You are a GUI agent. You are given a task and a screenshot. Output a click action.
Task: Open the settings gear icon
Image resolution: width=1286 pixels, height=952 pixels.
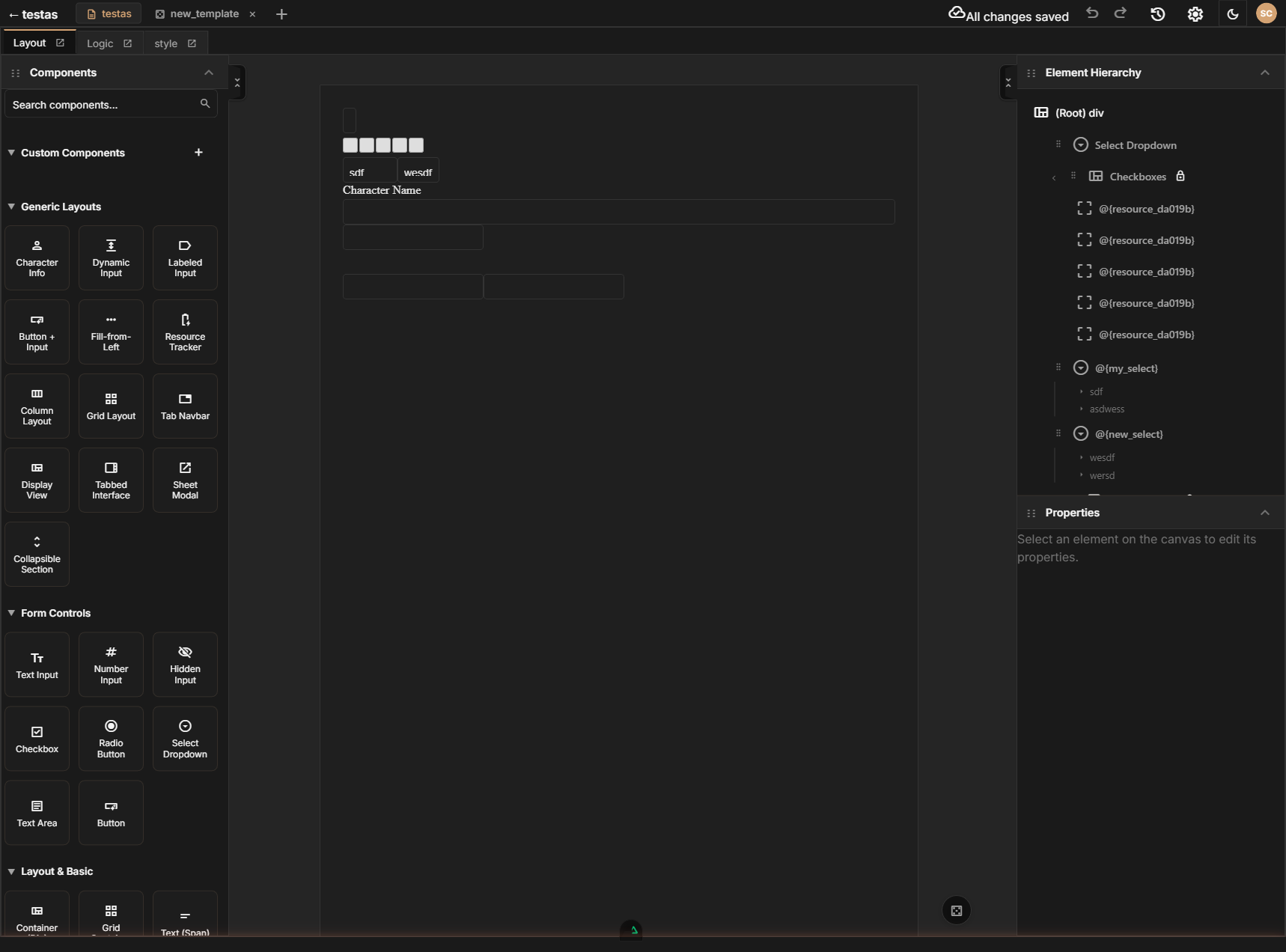(x=1195, y=13)
